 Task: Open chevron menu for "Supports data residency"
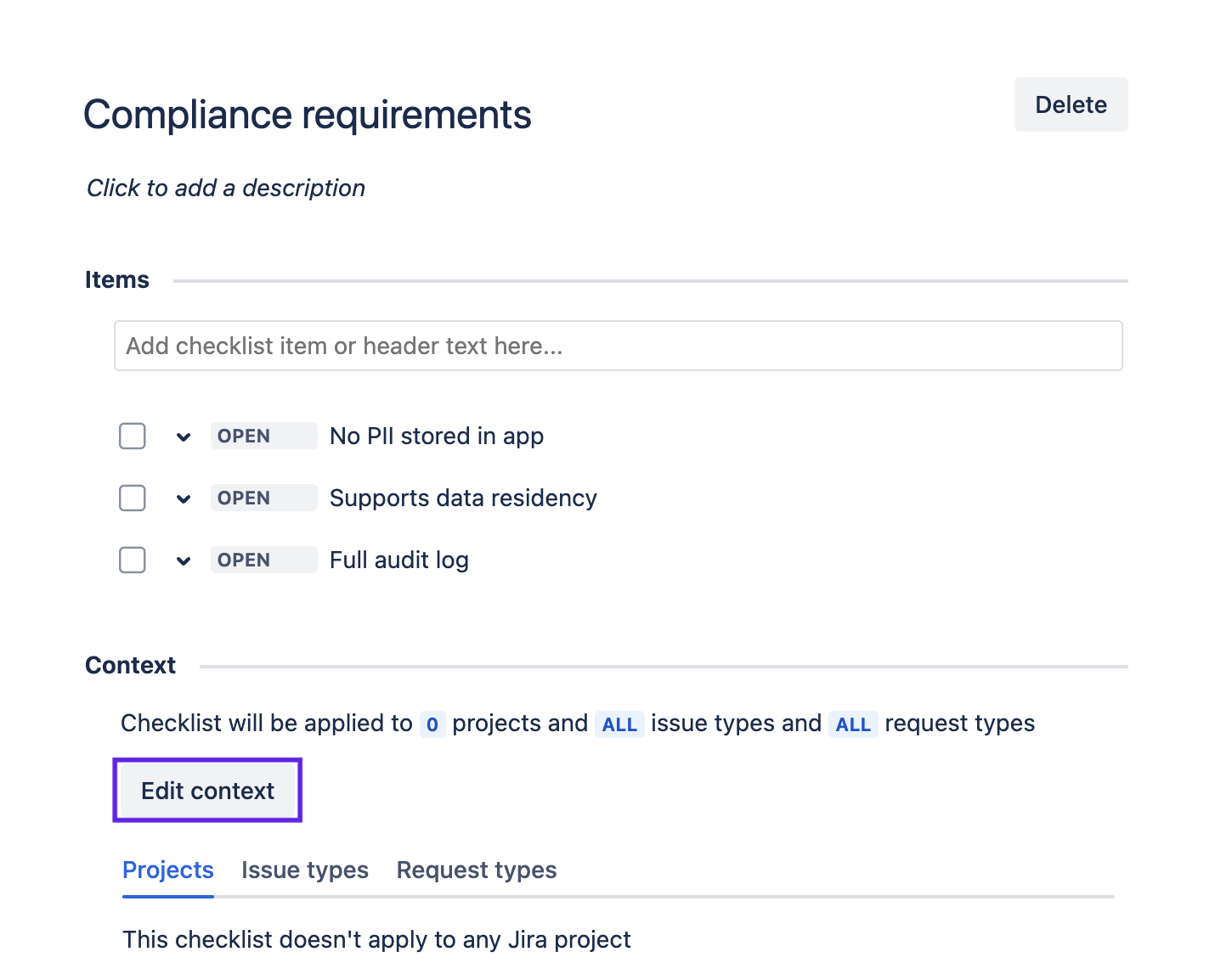tap(184, 498)
